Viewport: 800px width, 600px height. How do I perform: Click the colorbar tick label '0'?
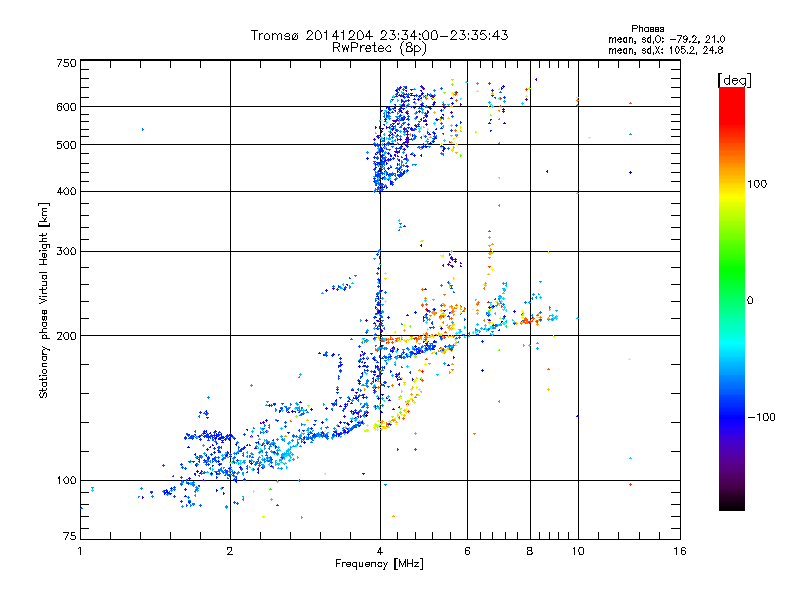point(750,300)
